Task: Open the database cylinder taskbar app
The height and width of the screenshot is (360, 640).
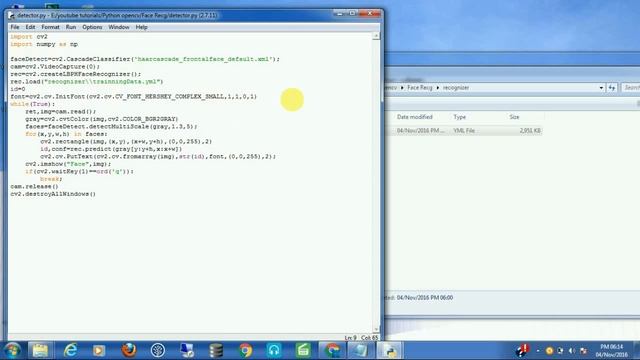Action: click(216, 350)
